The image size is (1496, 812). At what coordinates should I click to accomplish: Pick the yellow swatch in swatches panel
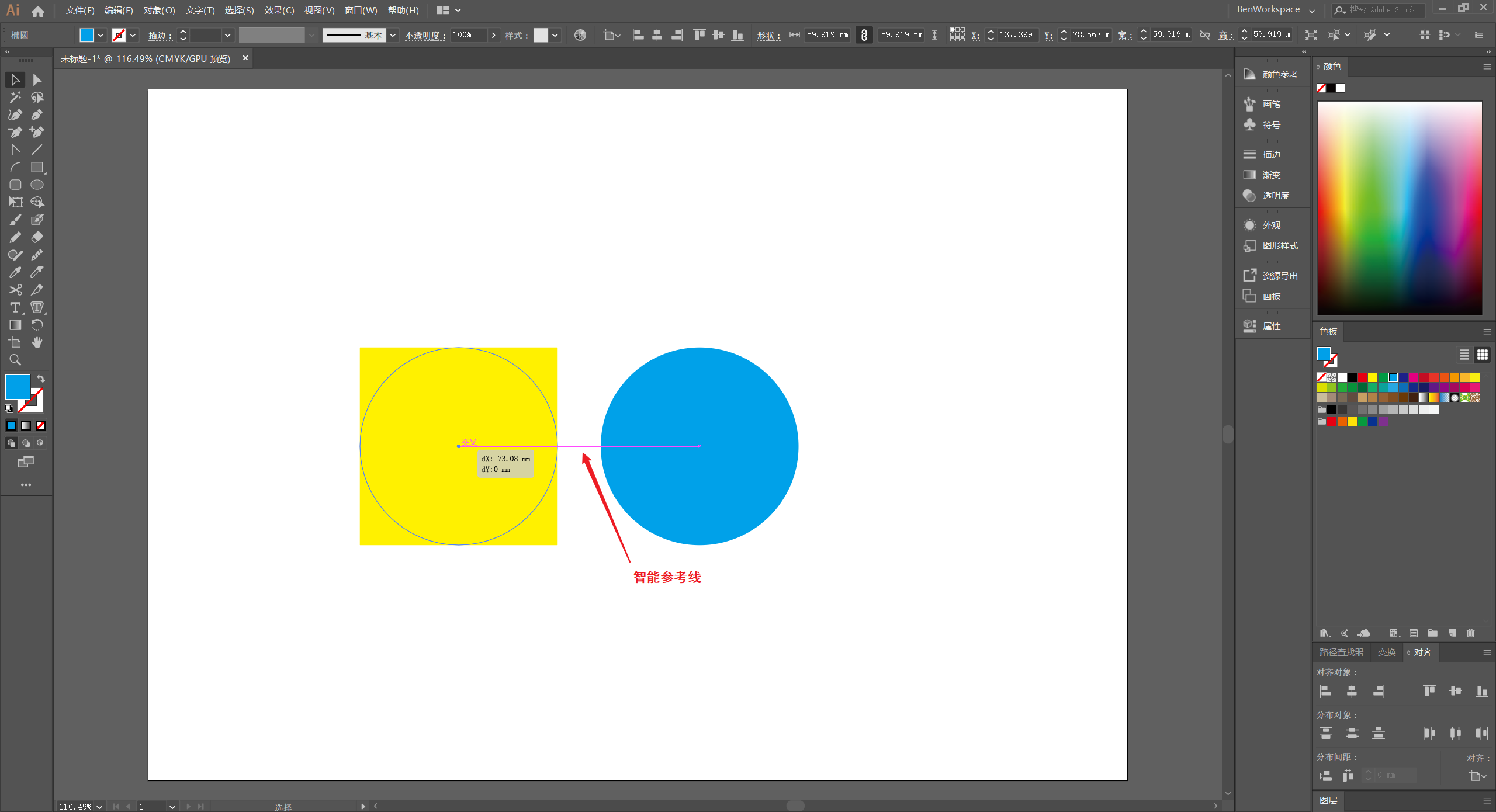1373,377
